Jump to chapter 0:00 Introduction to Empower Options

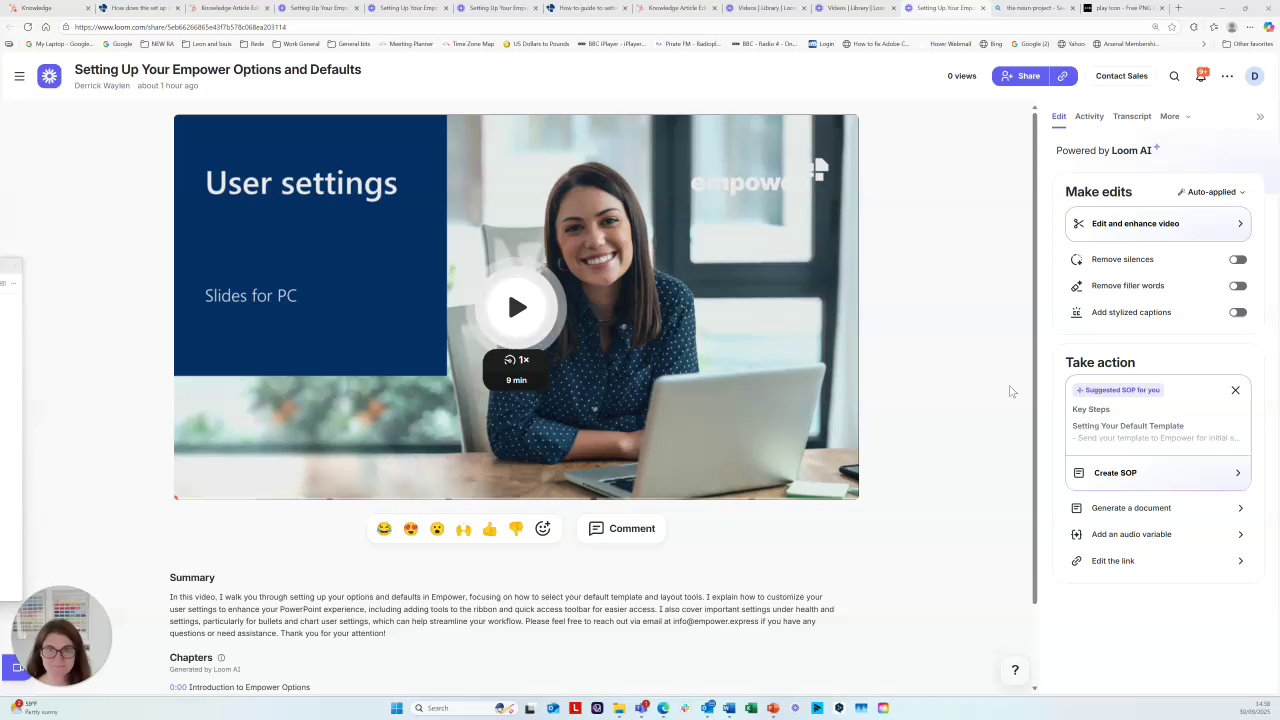(240, 688)
